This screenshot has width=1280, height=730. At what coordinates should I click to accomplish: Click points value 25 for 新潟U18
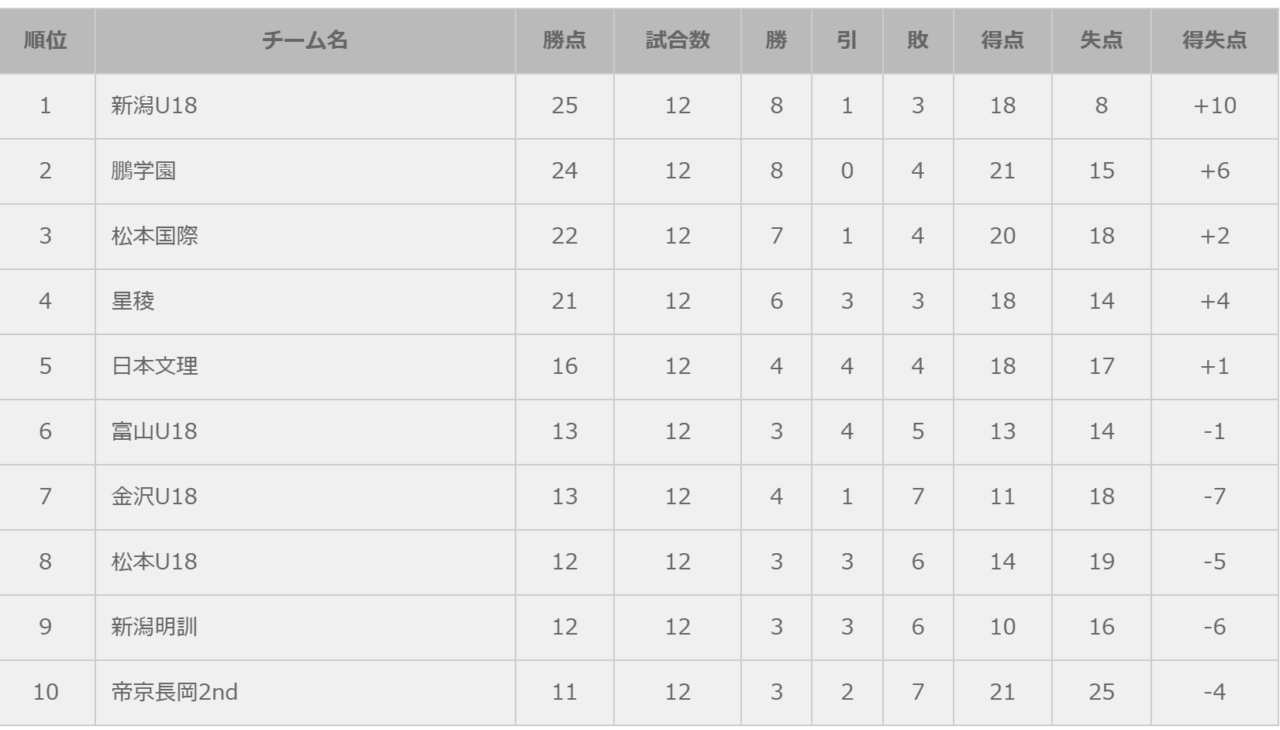tap(565, 105)
